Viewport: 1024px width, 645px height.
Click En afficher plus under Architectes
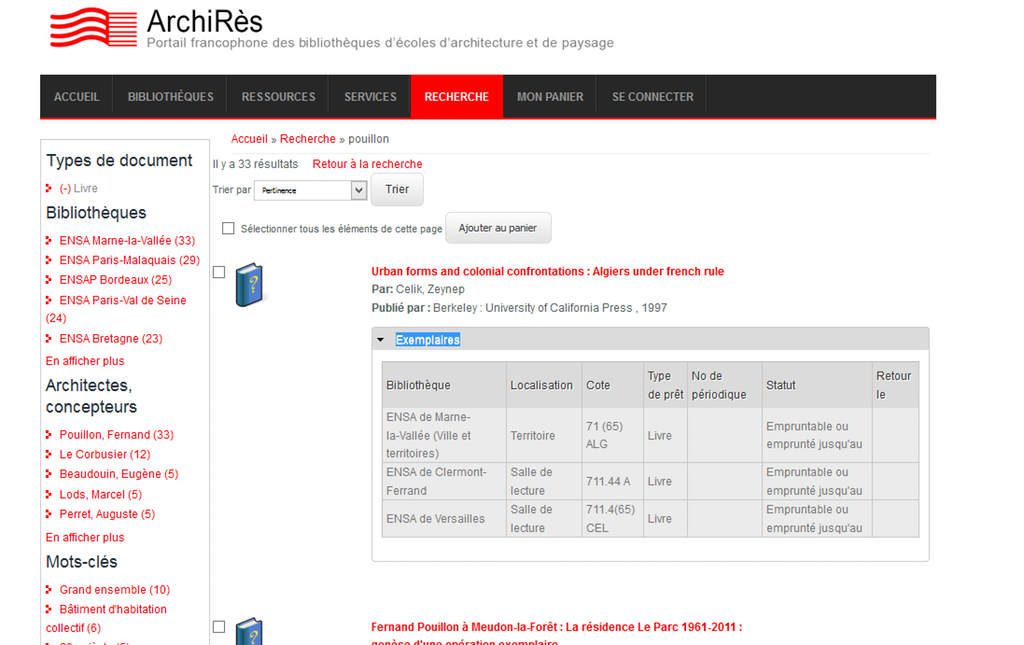pos(85,537)
